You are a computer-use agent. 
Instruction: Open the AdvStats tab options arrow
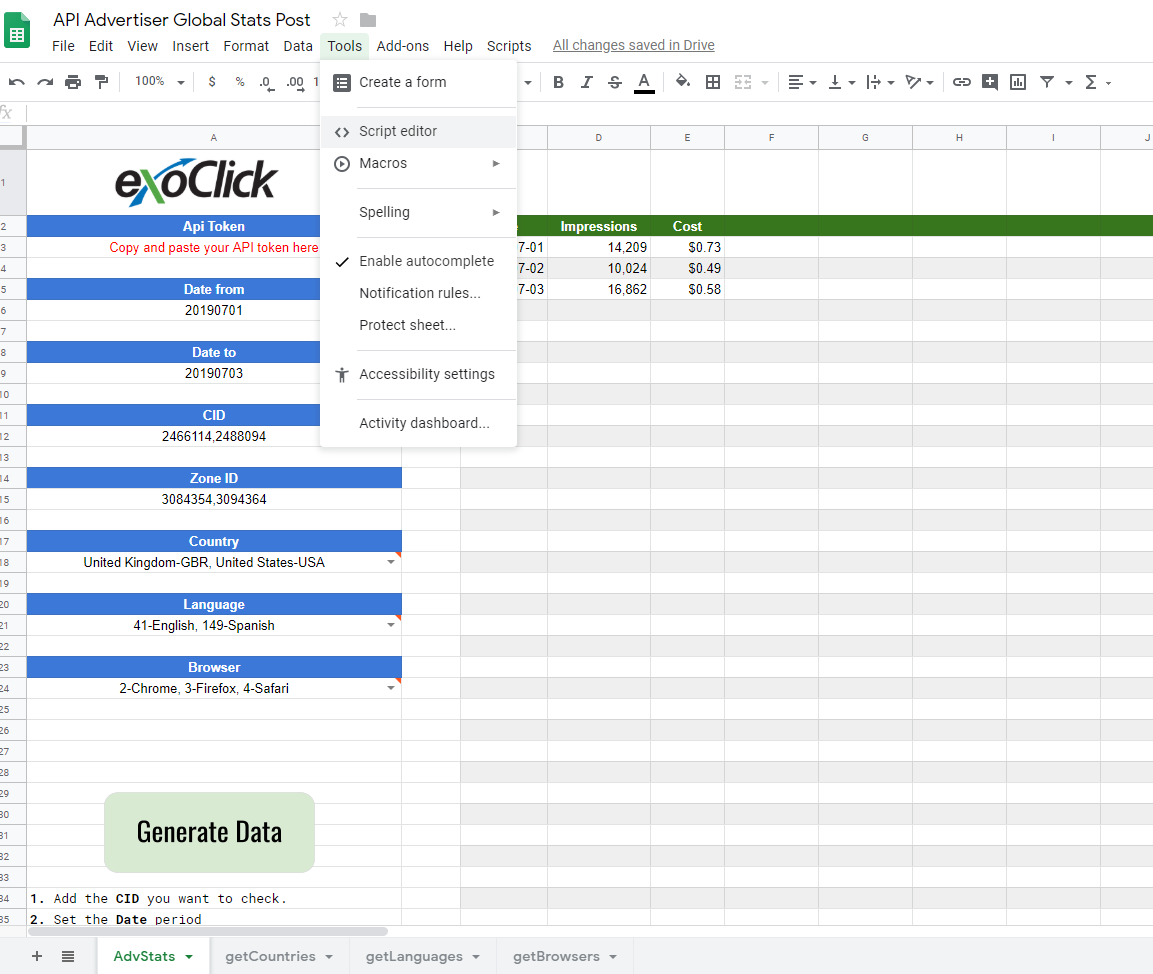pos(189,956)
